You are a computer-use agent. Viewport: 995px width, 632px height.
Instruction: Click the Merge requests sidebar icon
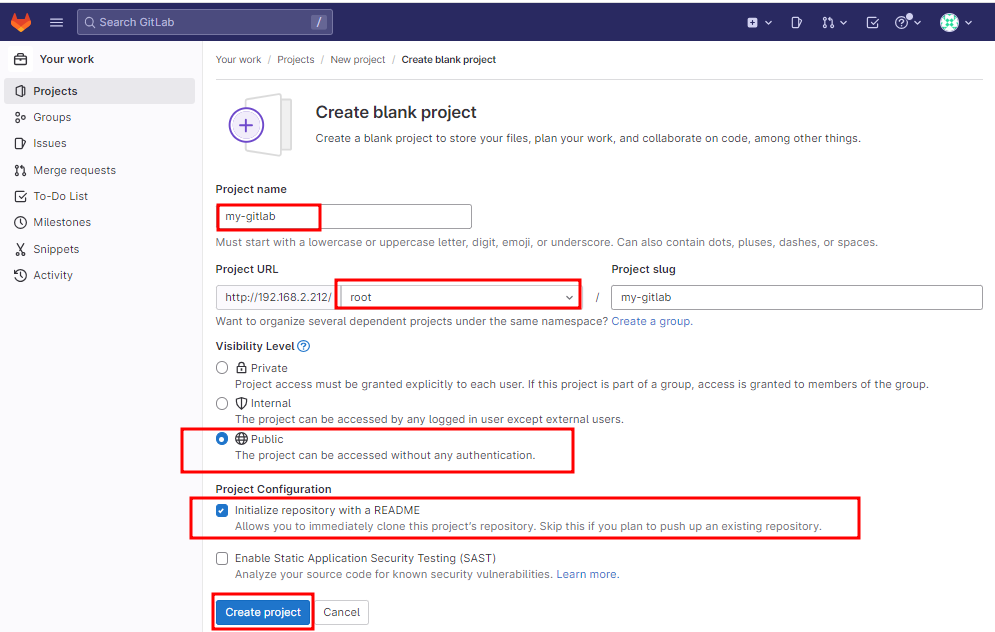coord(20,170)
